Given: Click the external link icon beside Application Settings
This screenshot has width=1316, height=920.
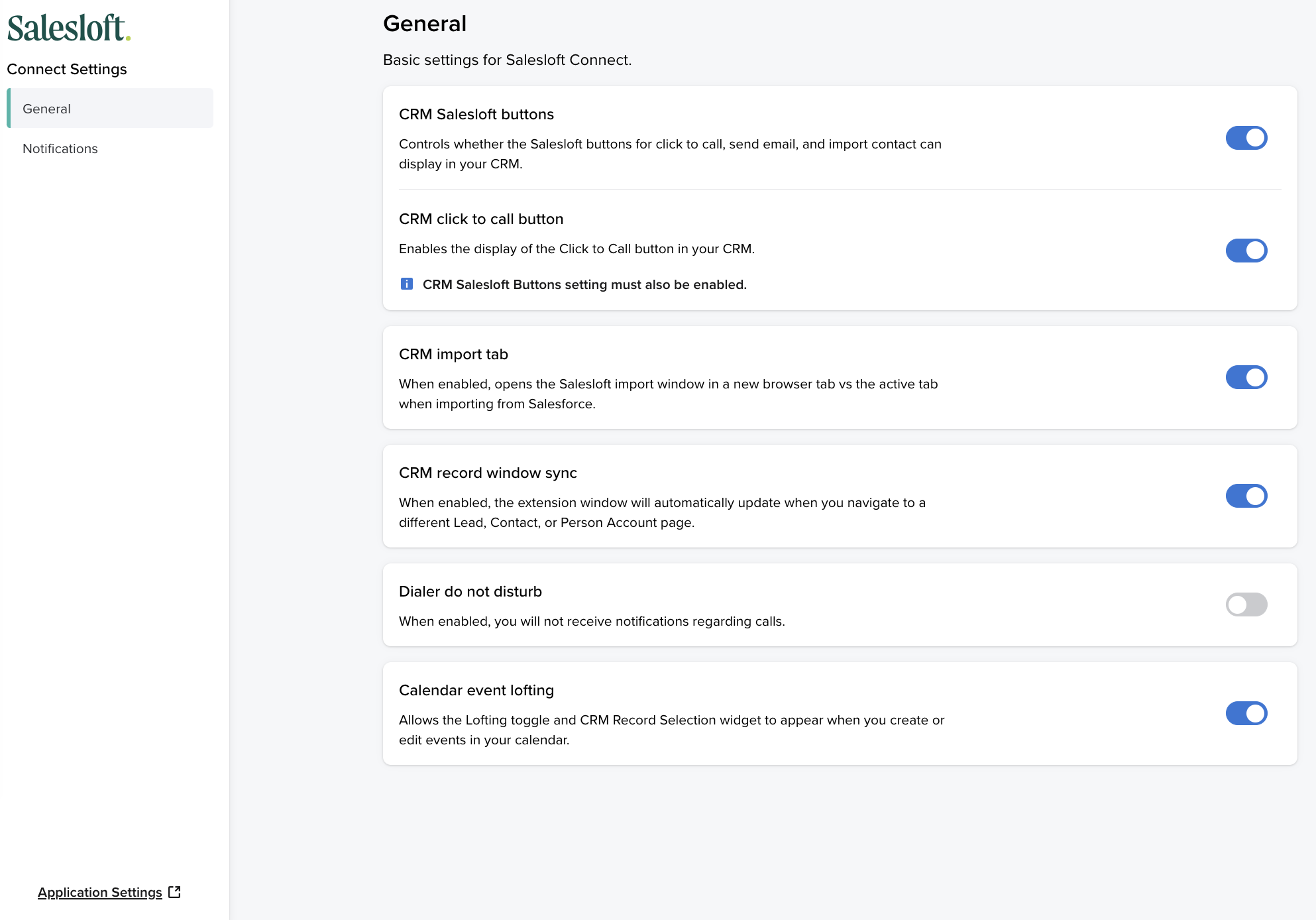Looking at the screenshot, I should [x=174, y=891].
